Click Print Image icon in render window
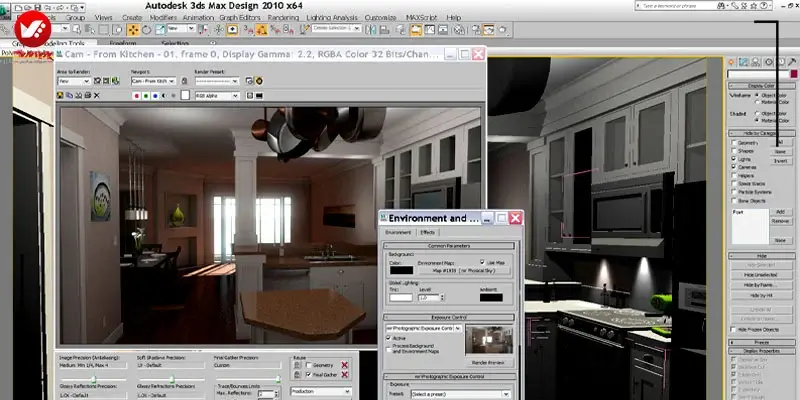The image size is (800, 400). (x=88, y=95)
